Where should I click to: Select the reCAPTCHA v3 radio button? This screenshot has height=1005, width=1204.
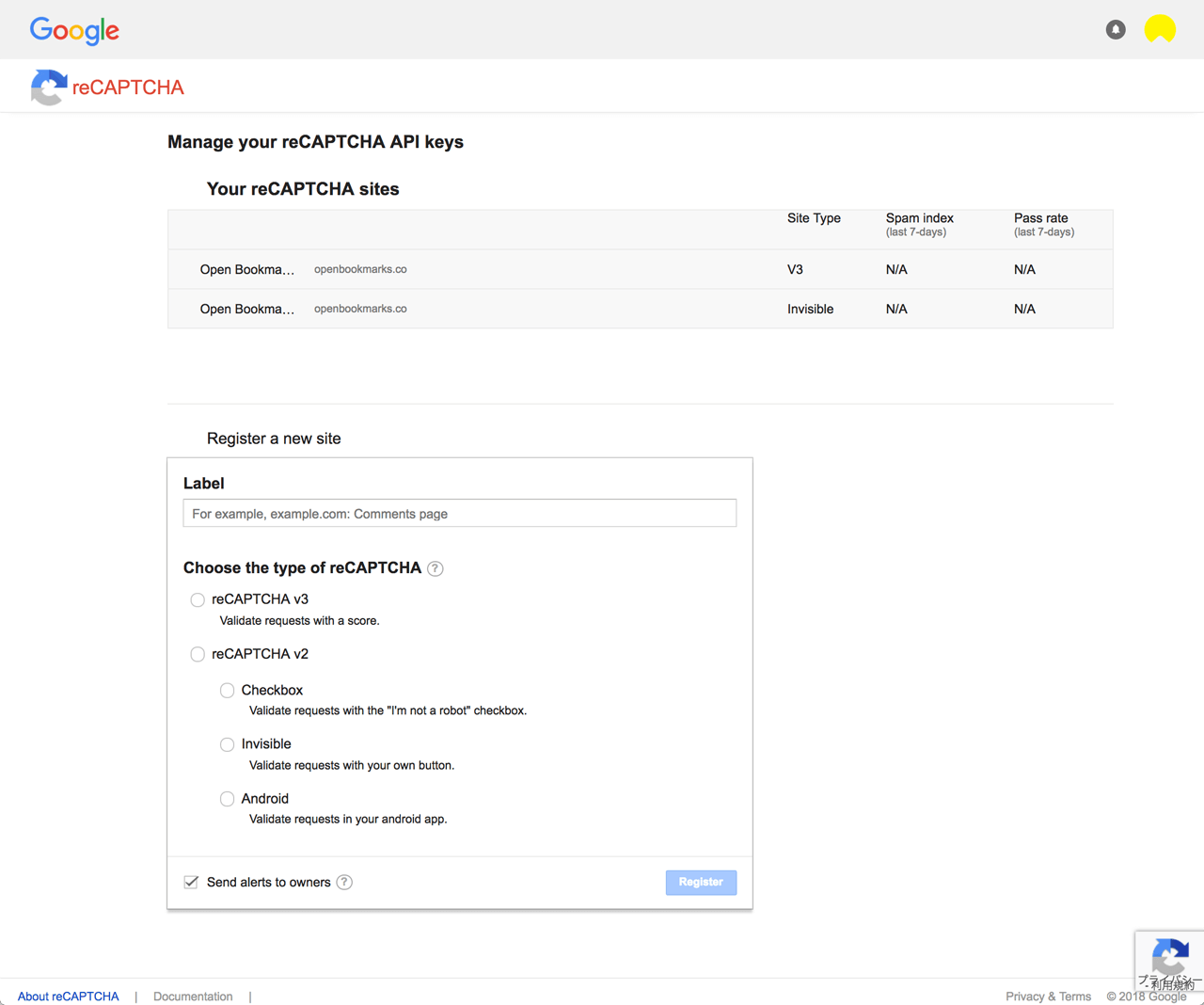point(198,600)
